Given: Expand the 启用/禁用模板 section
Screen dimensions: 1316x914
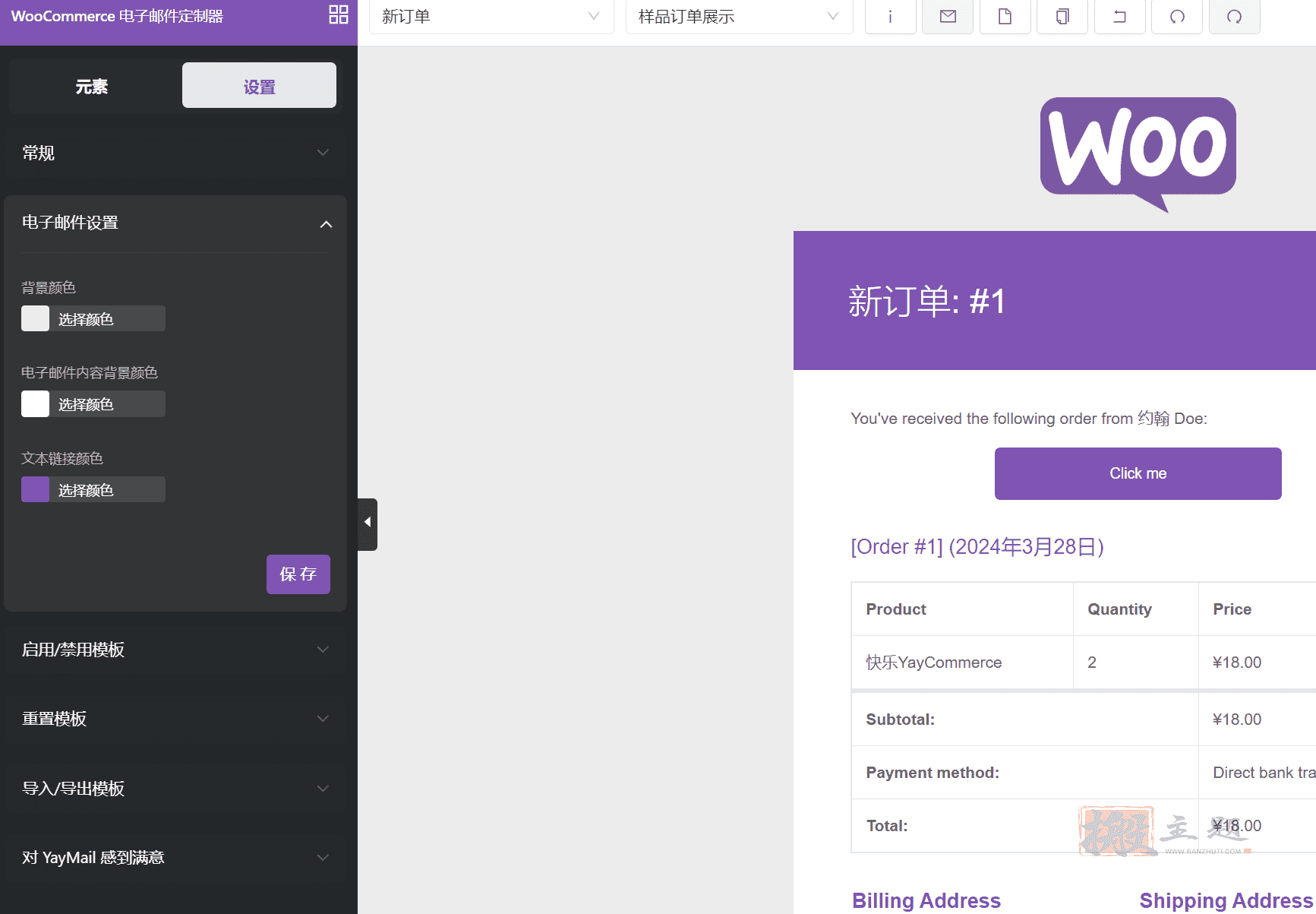Looking at the screenshot, I should point(175,650).
